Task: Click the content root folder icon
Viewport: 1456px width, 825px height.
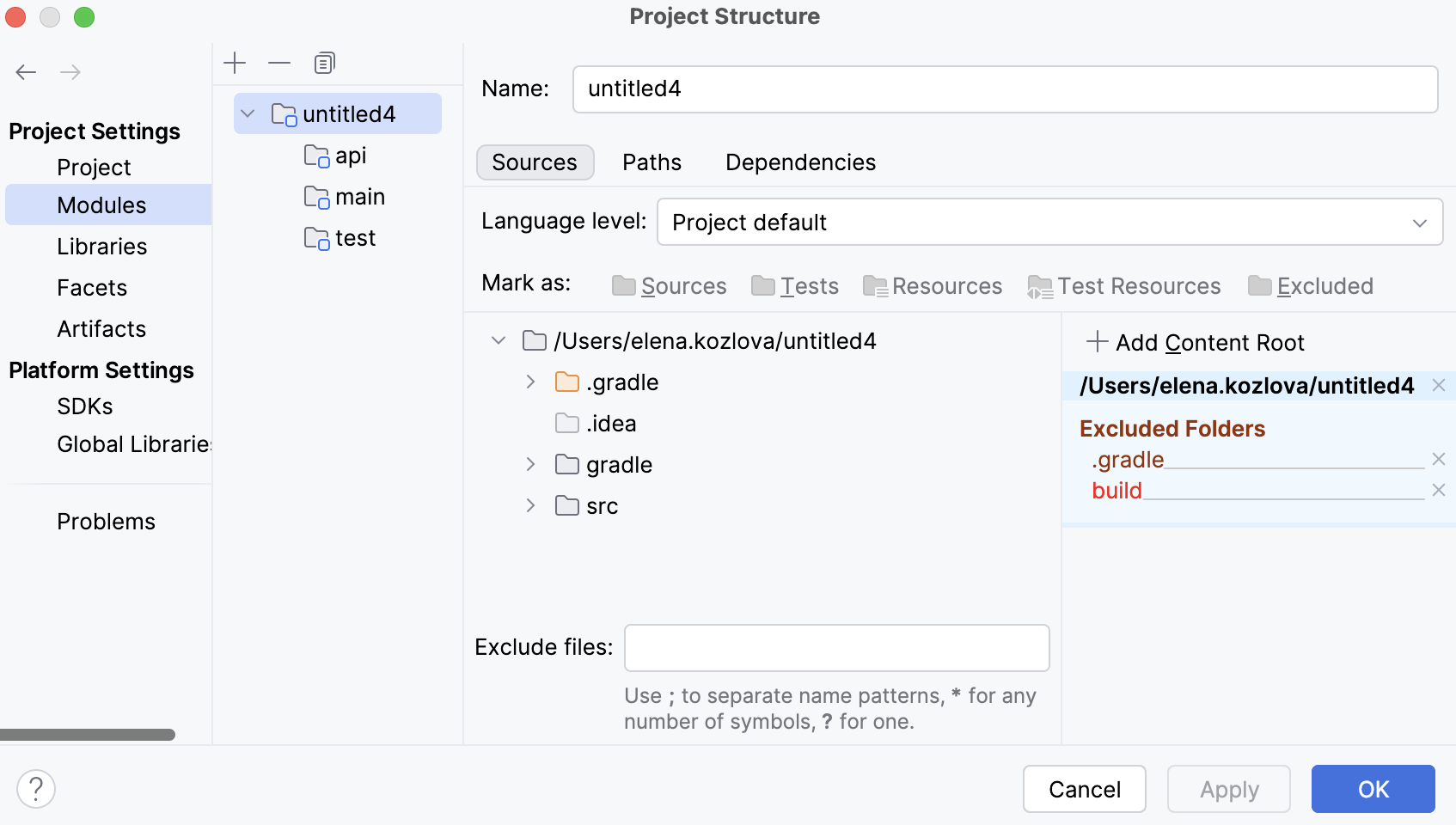Action: point(535,341)
